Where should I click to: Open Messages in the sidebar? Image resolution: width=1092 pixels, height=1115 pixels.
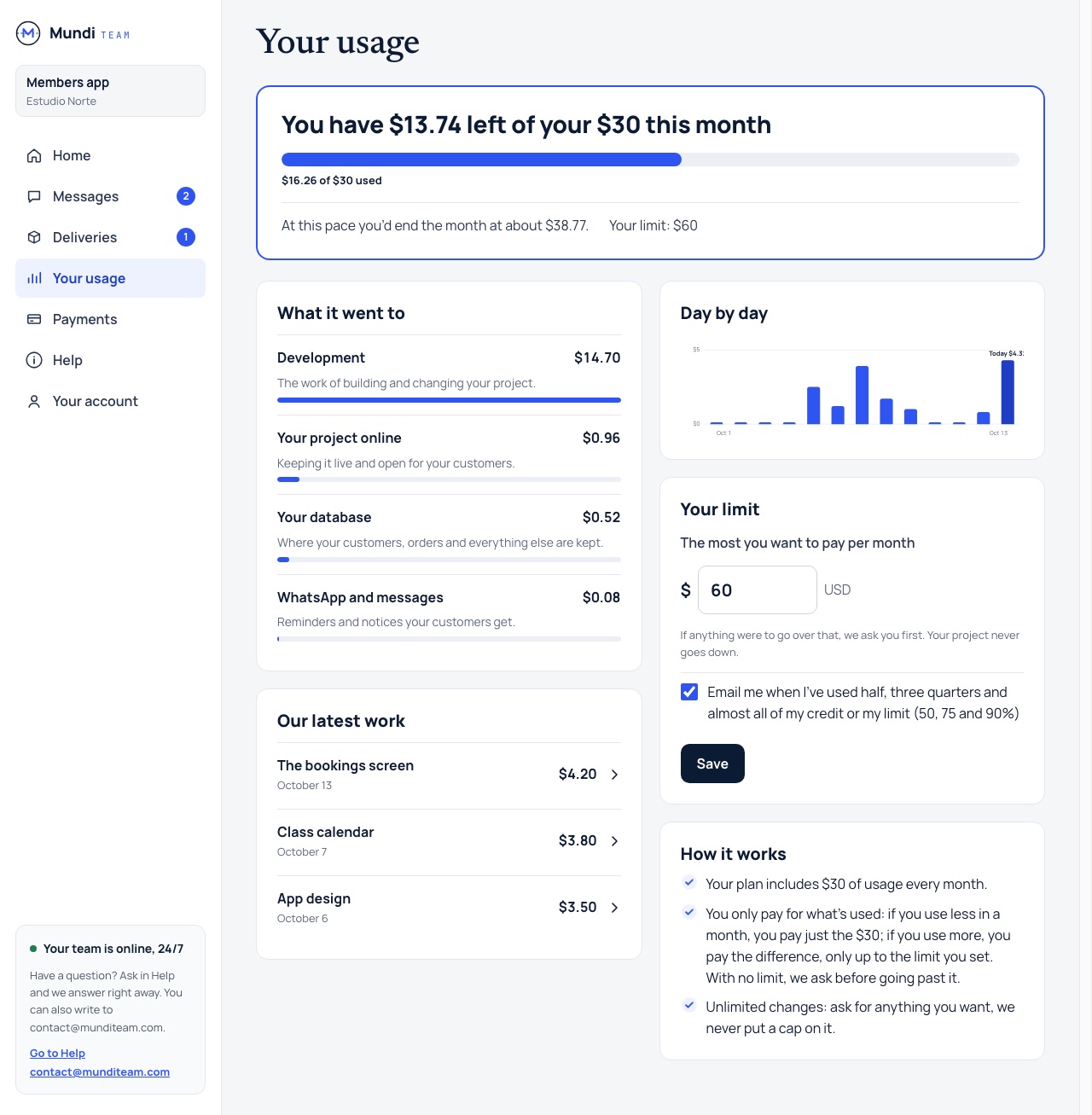coord(110,196)
